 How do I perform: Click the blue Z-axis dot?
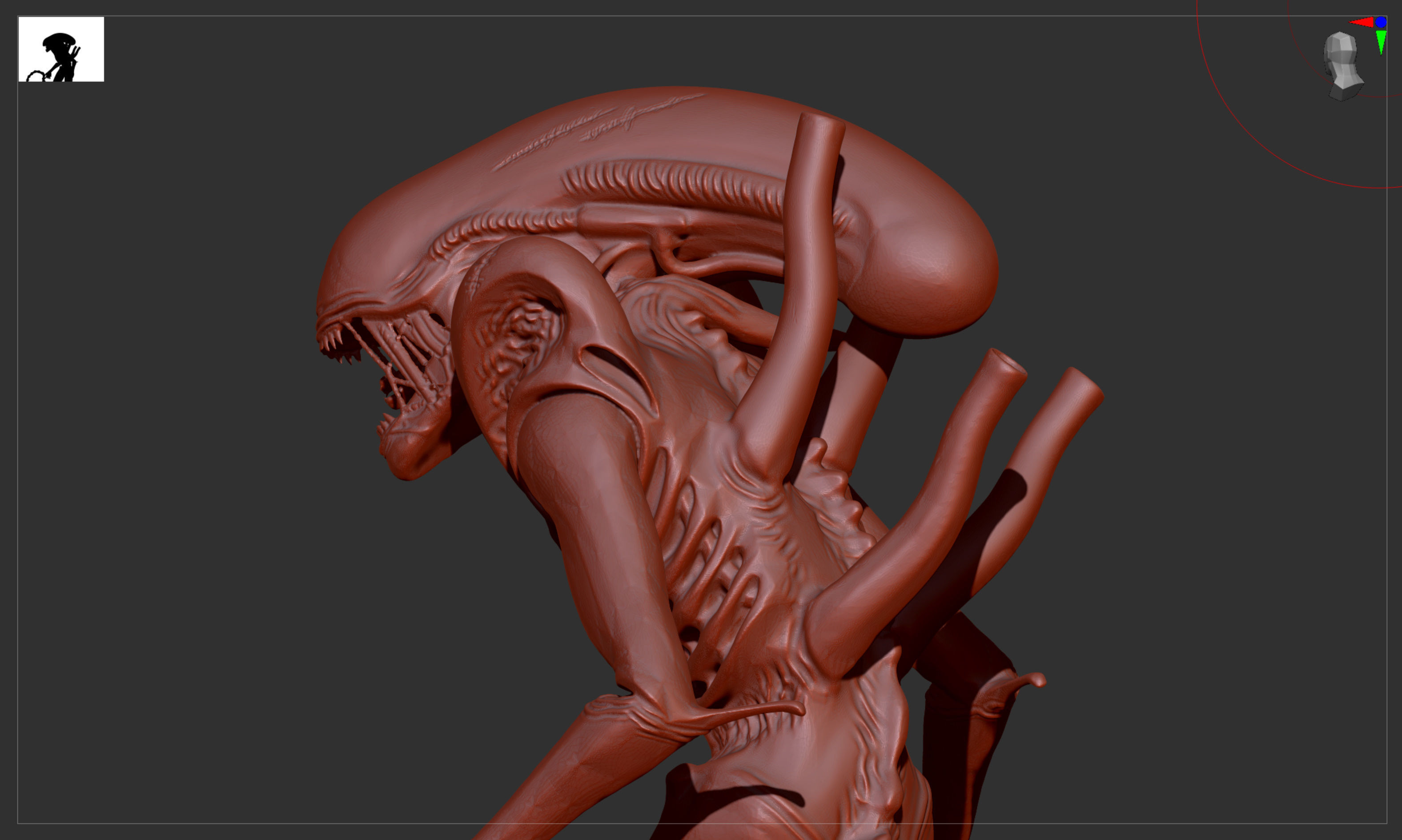1381,22
